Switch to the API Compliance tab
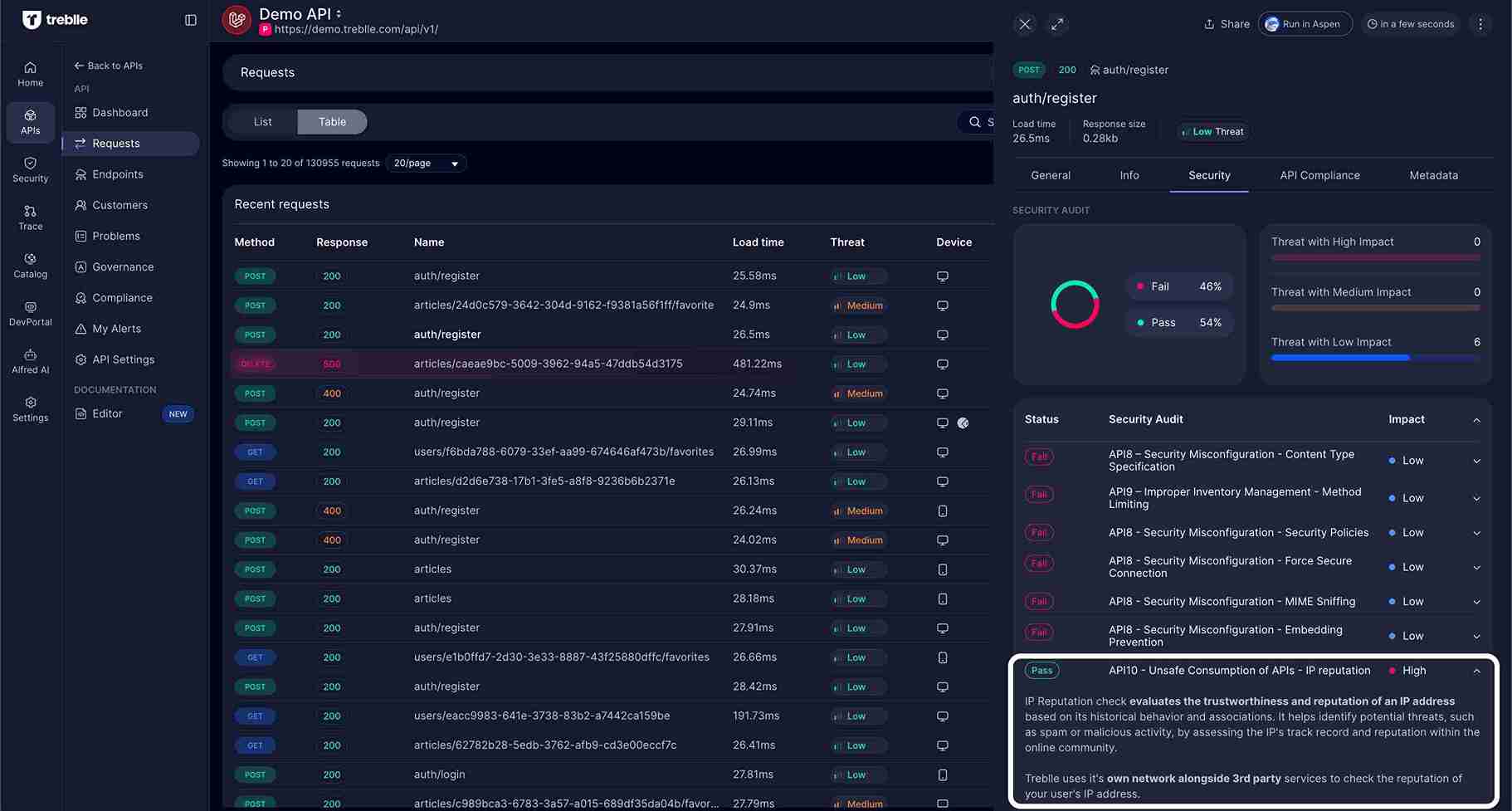This screenshot has height=811, width=1512. tap(1320, 175)
